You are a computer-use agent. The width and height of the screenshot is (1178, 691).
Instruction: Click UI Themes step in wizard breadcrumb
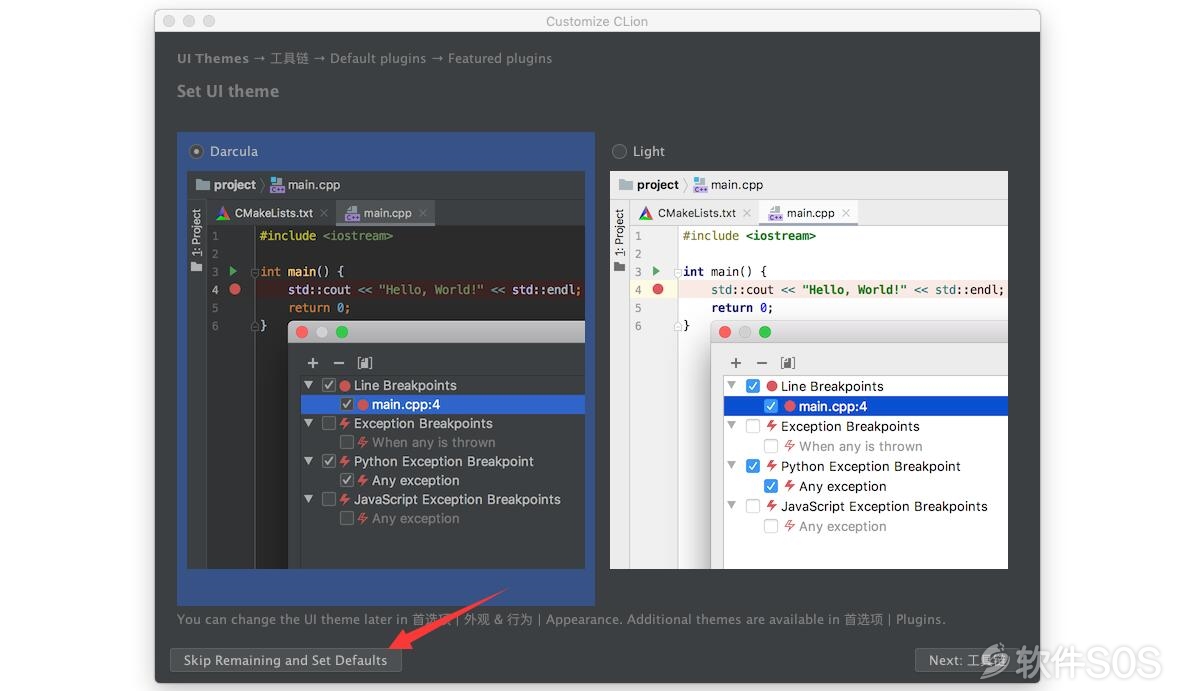tap(213, 59)
